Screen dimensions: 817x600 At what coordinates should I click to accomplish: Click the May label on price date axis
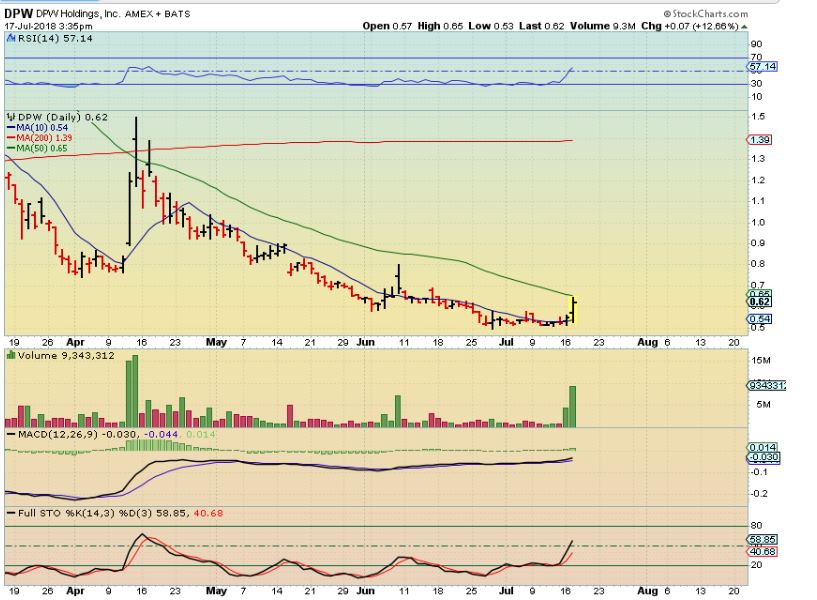[216, 342]
